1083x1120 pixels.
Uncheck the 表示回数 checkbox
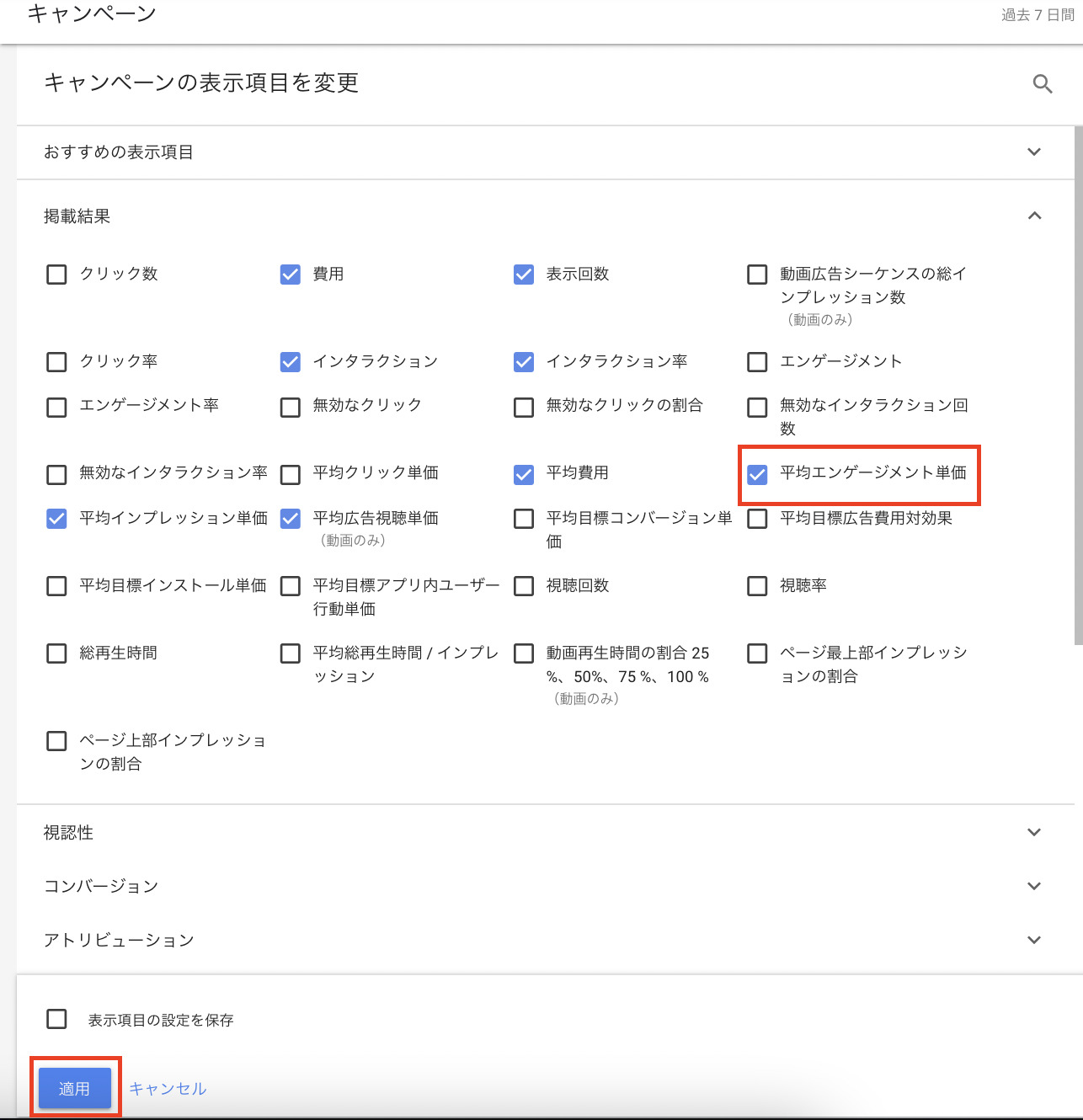(524, 275)
